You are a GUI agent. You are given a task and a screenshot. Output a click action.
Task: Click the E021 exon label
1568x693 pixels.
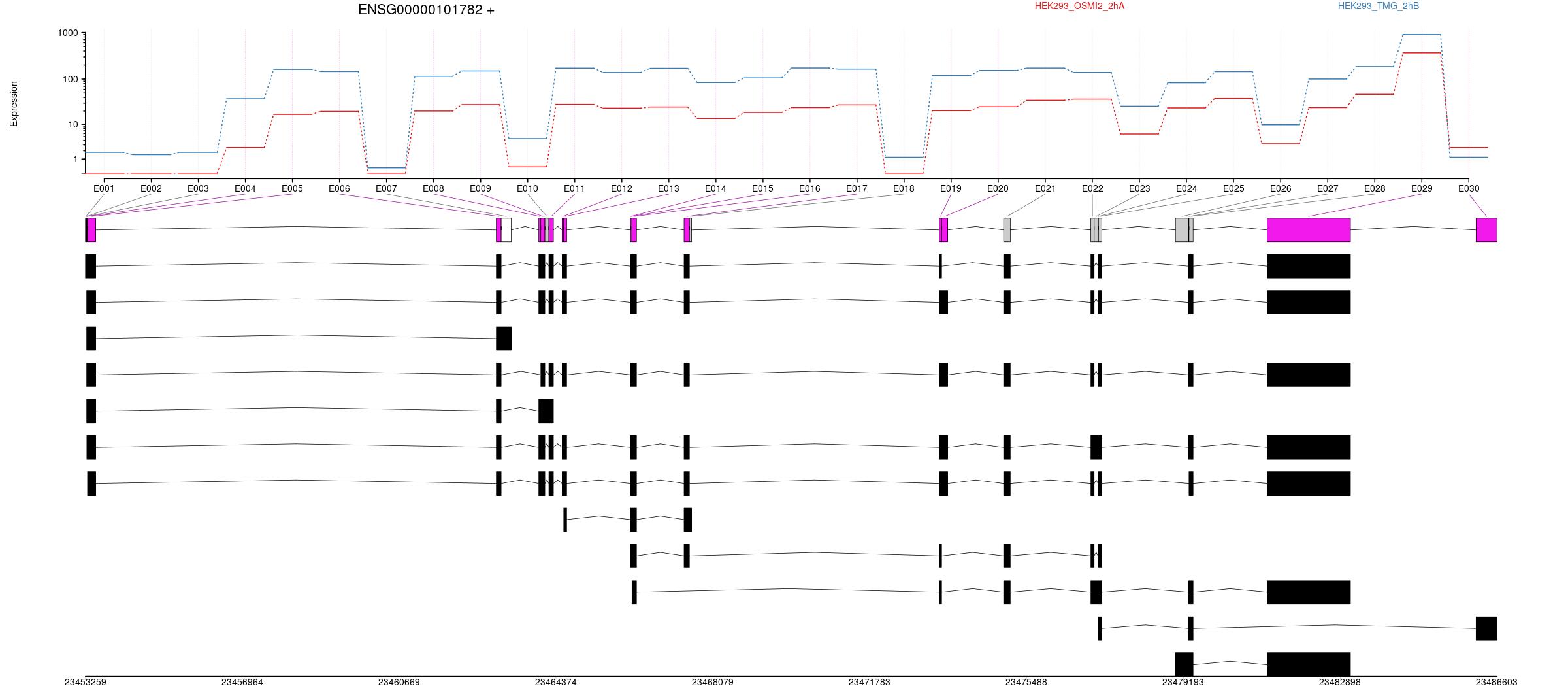coord(1045,188)
